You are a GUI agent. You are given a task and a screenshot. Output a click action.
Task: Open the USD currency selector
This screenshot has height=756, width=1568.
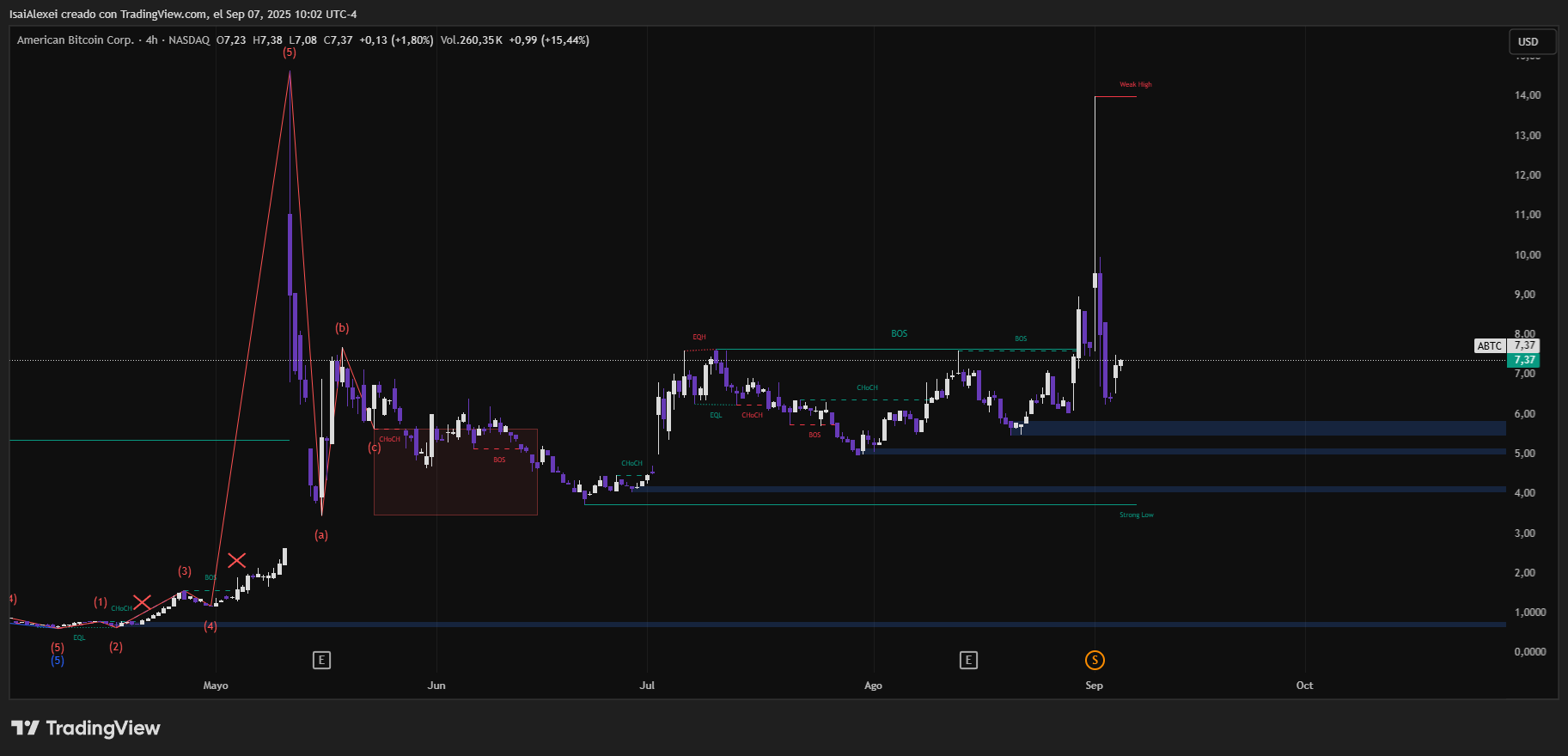pos(1532,41)
